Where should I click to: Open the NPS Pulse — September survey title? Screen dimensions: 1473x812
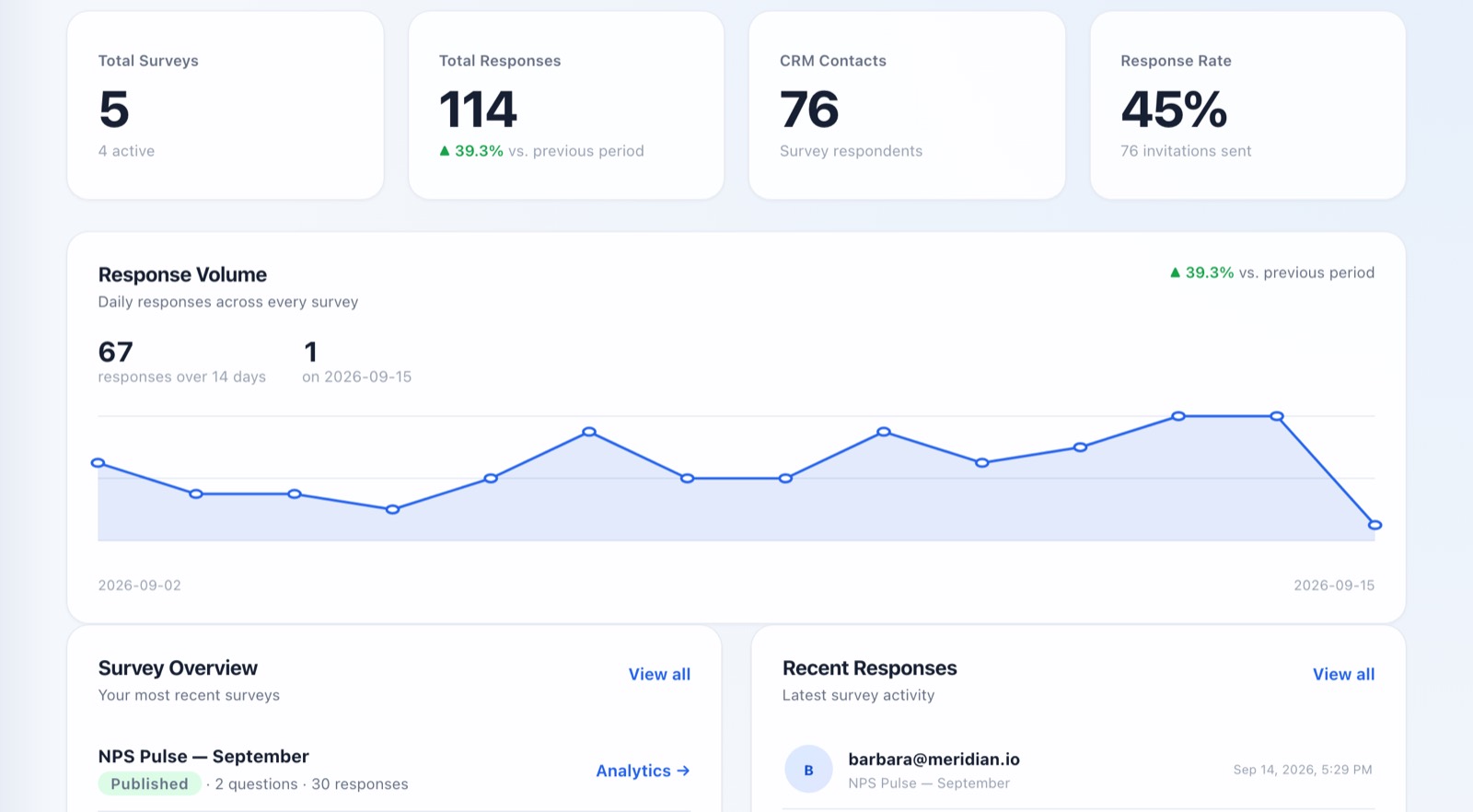click(x=203, y=756)
